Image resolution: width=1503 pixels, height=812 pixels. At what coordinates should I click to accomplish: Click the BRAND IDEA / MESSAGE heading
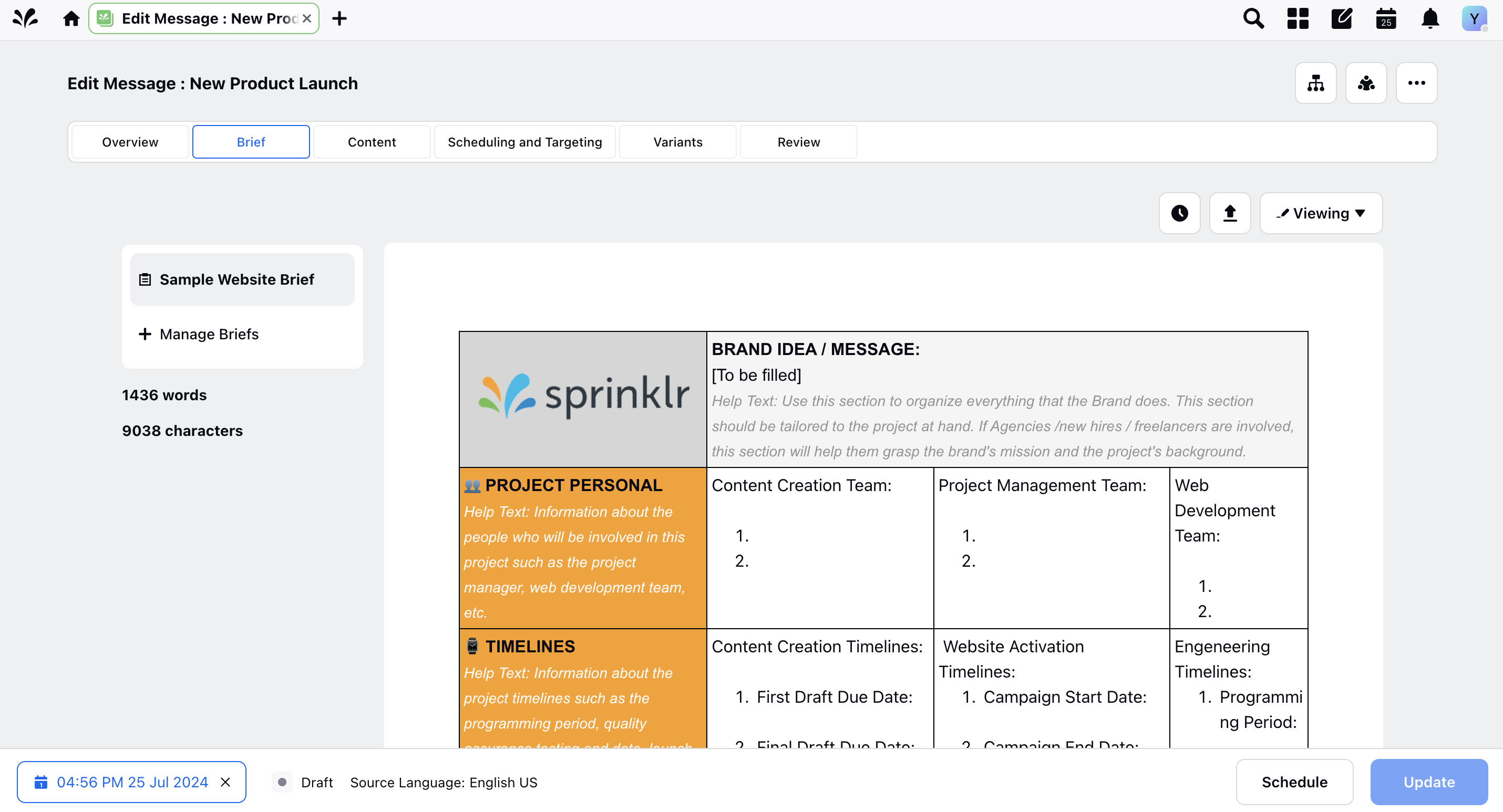coord(815,349)
